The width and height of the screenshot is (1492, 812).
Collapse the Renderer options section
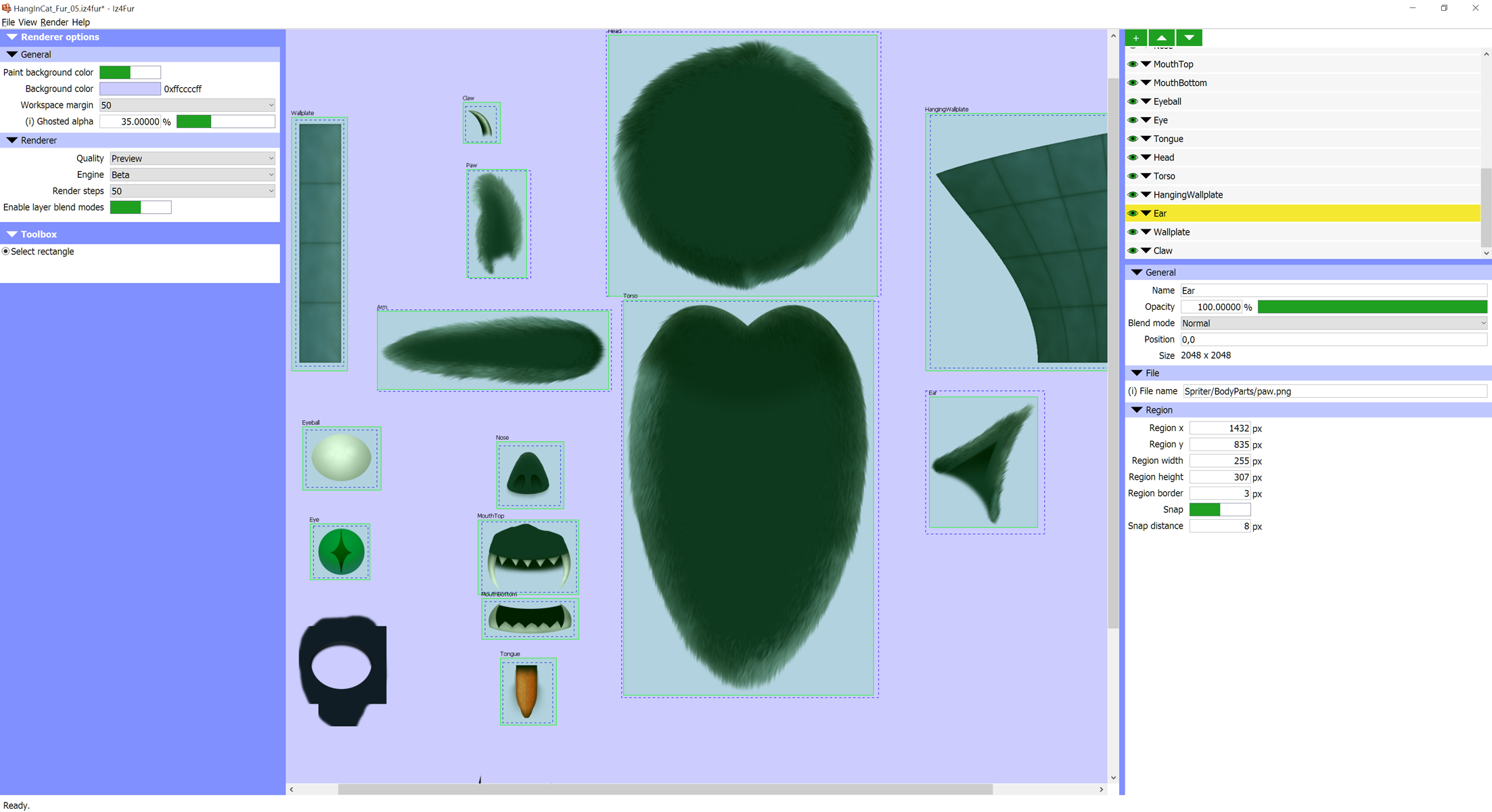[x=12, y=37]
